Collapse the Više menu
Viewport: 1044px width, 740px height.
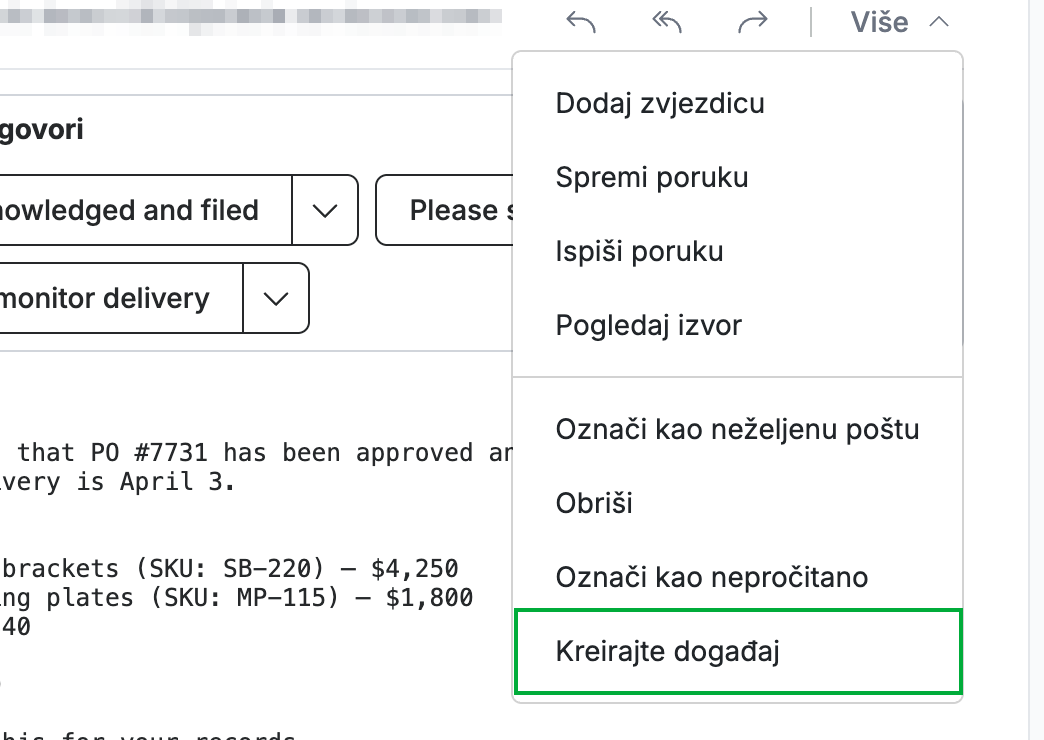(x=899, y=23)
